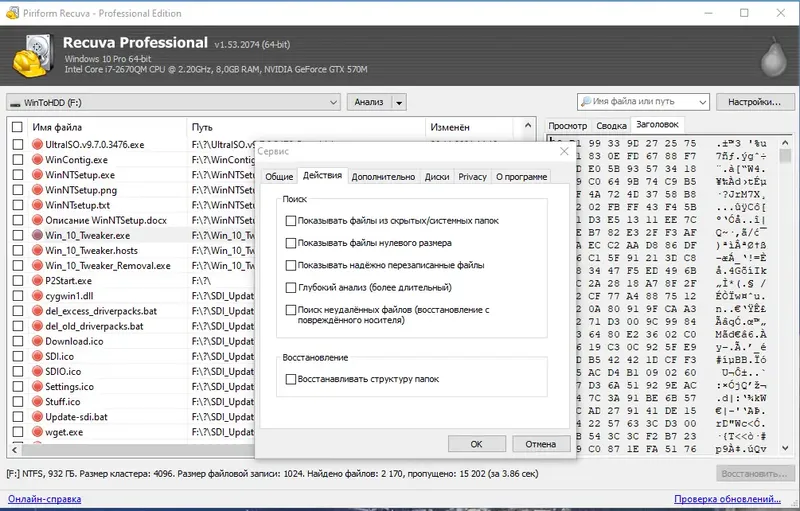Close the Сервис dialog with X

[x=564, y=151]
